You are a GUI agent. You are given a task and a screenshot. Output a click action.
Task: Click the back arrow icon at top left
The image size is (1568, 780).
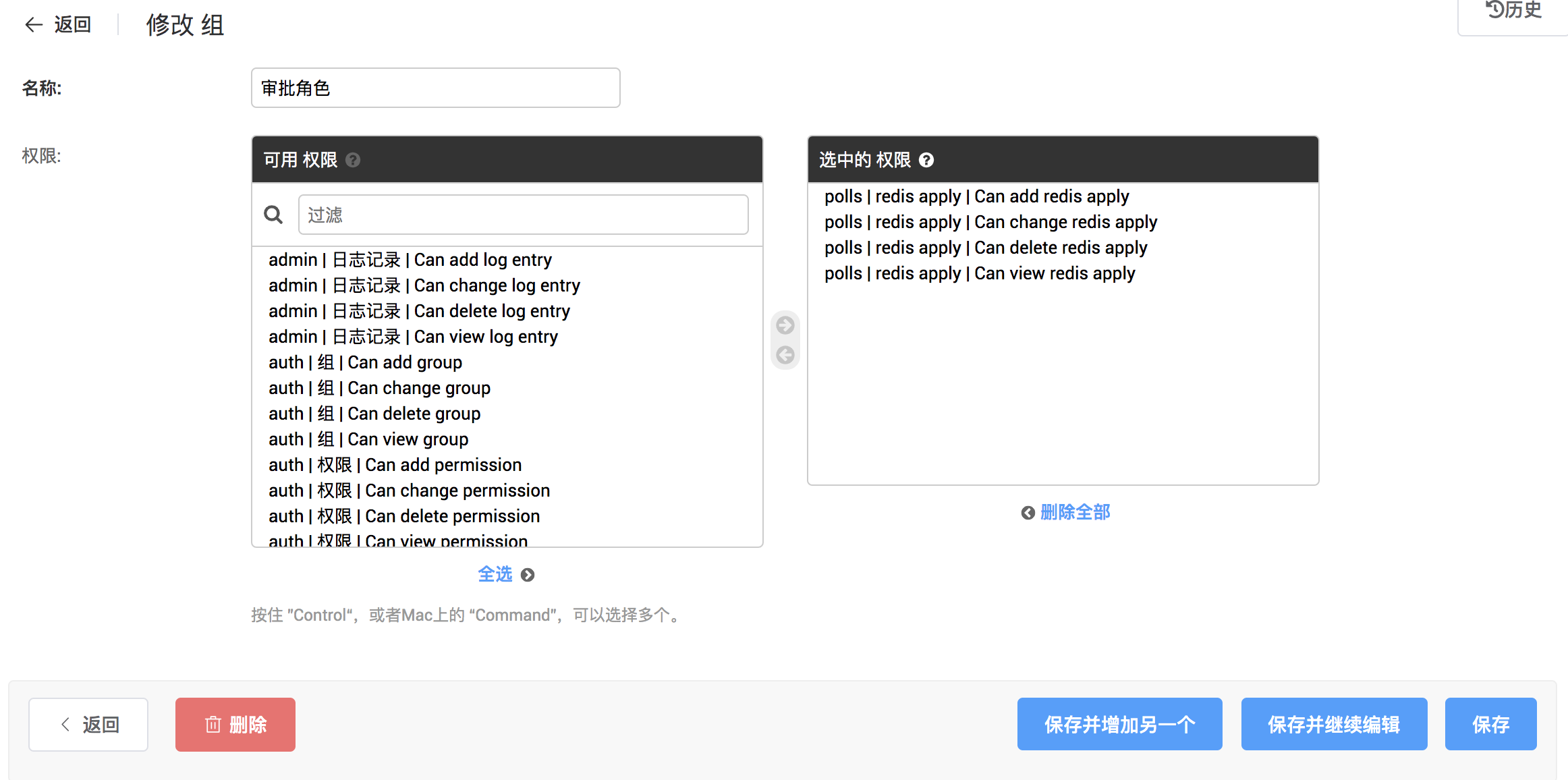[33, 25]
